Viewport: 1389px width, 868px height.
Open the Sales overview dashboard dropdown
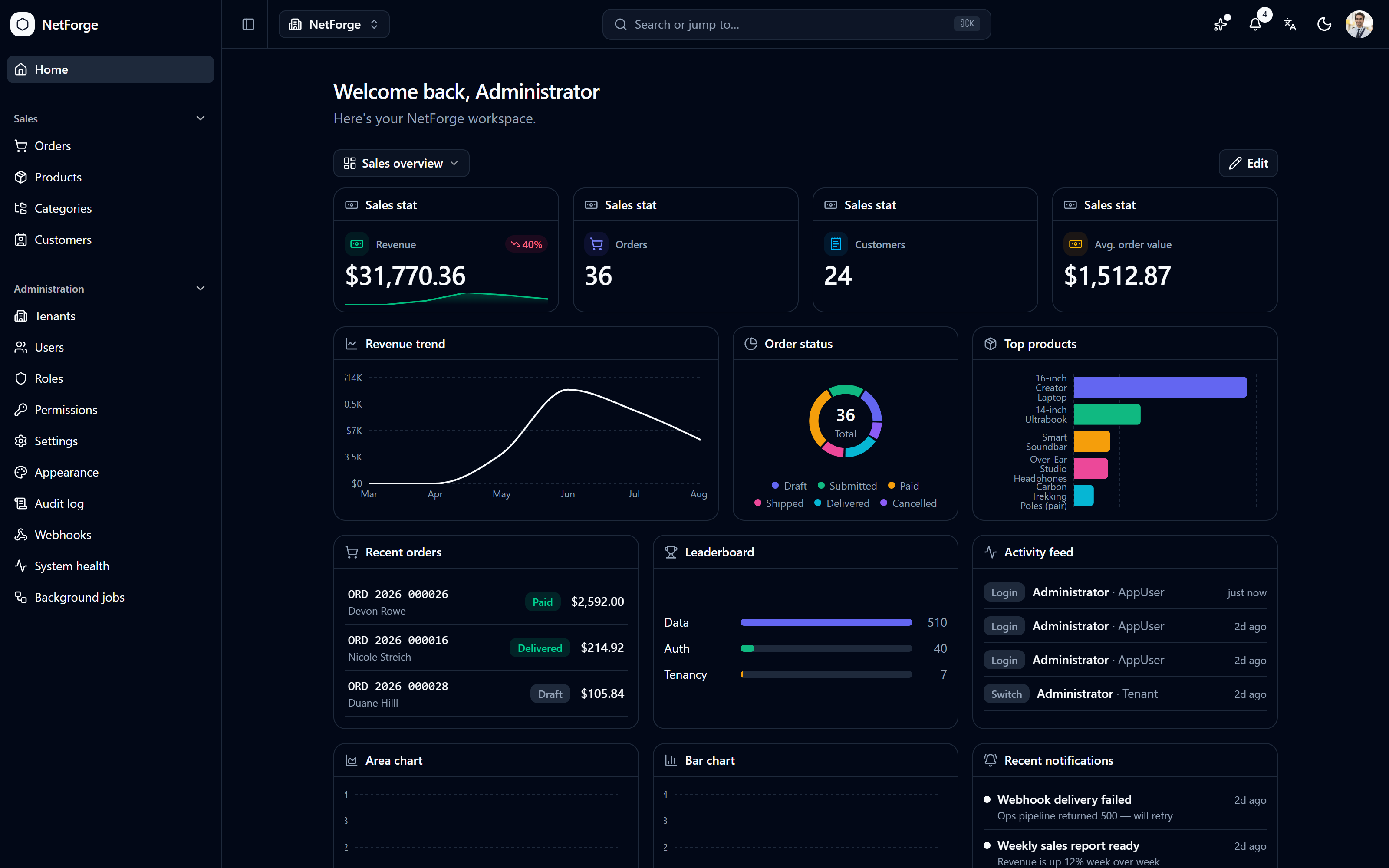coord(401,163)
